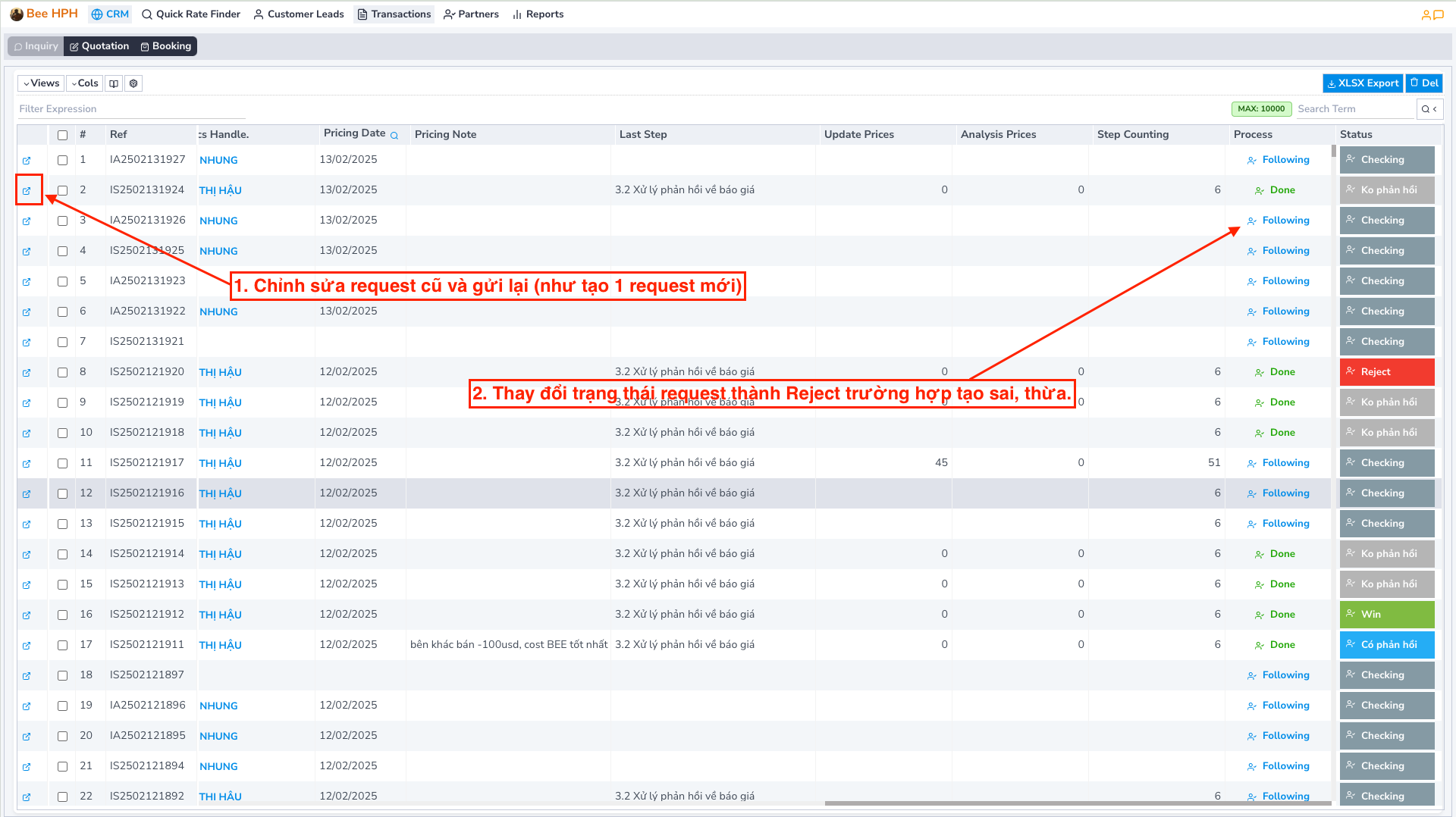Click the user profile icon at top right
The width and height of the screenshot is (1456, 817).
tap(1426, 14)
